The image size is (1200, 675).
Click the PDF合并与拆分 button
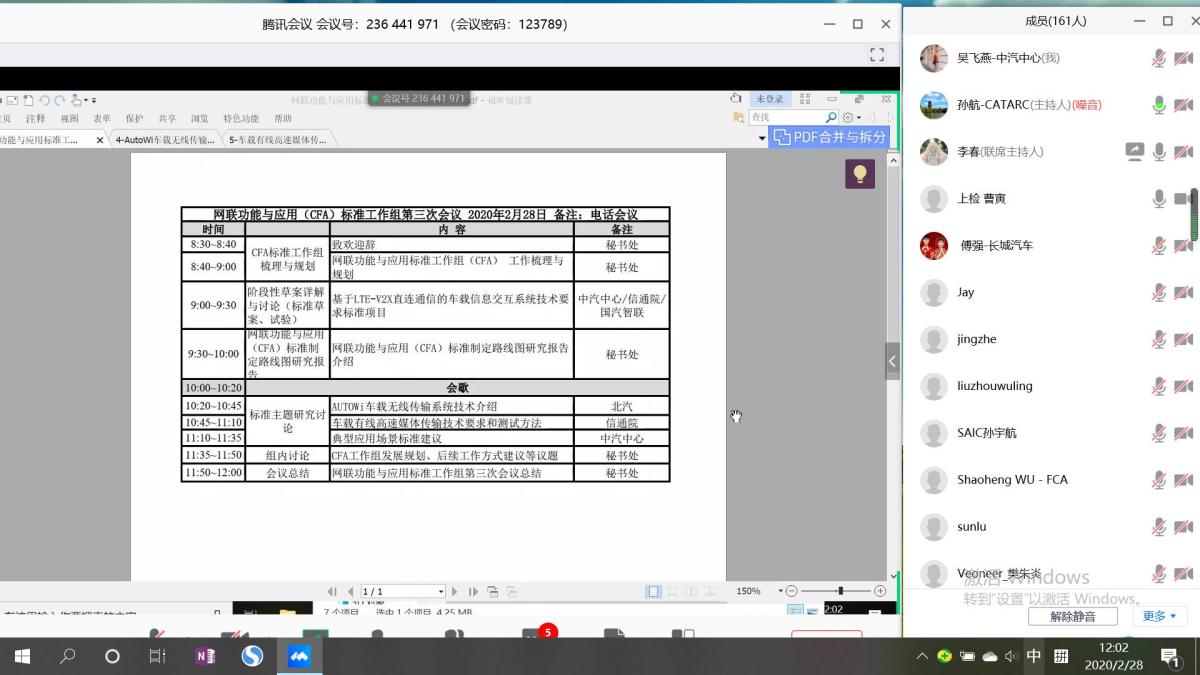pos(829,137)
